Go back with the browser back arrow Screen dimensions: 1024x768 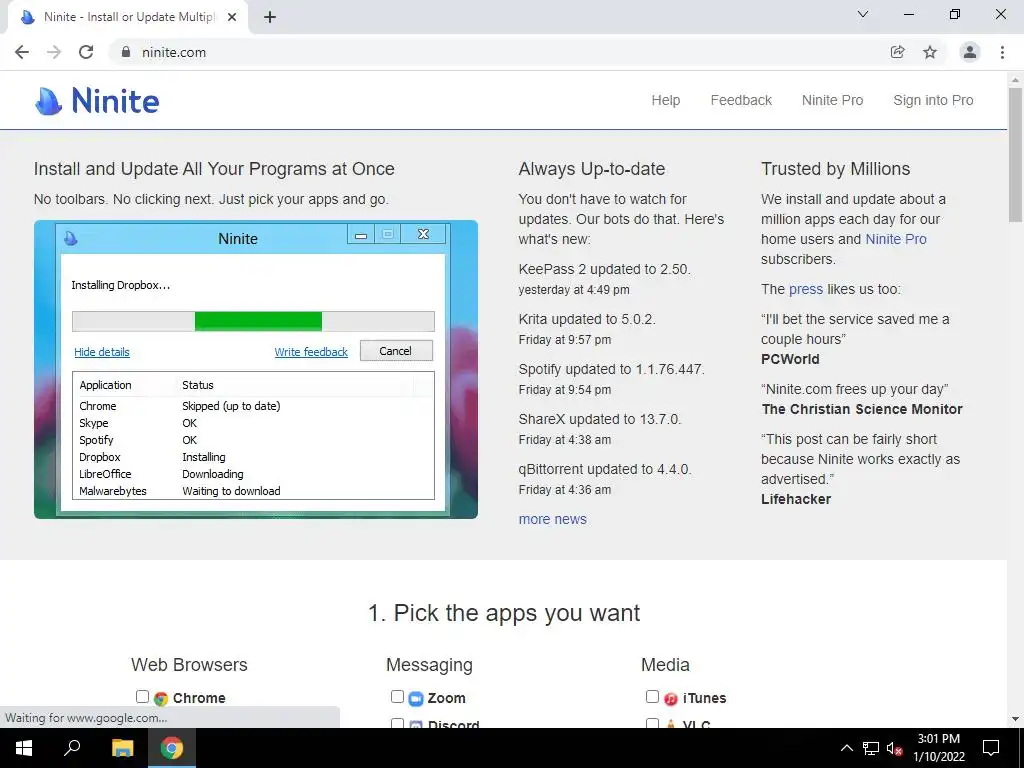[22, 52]
